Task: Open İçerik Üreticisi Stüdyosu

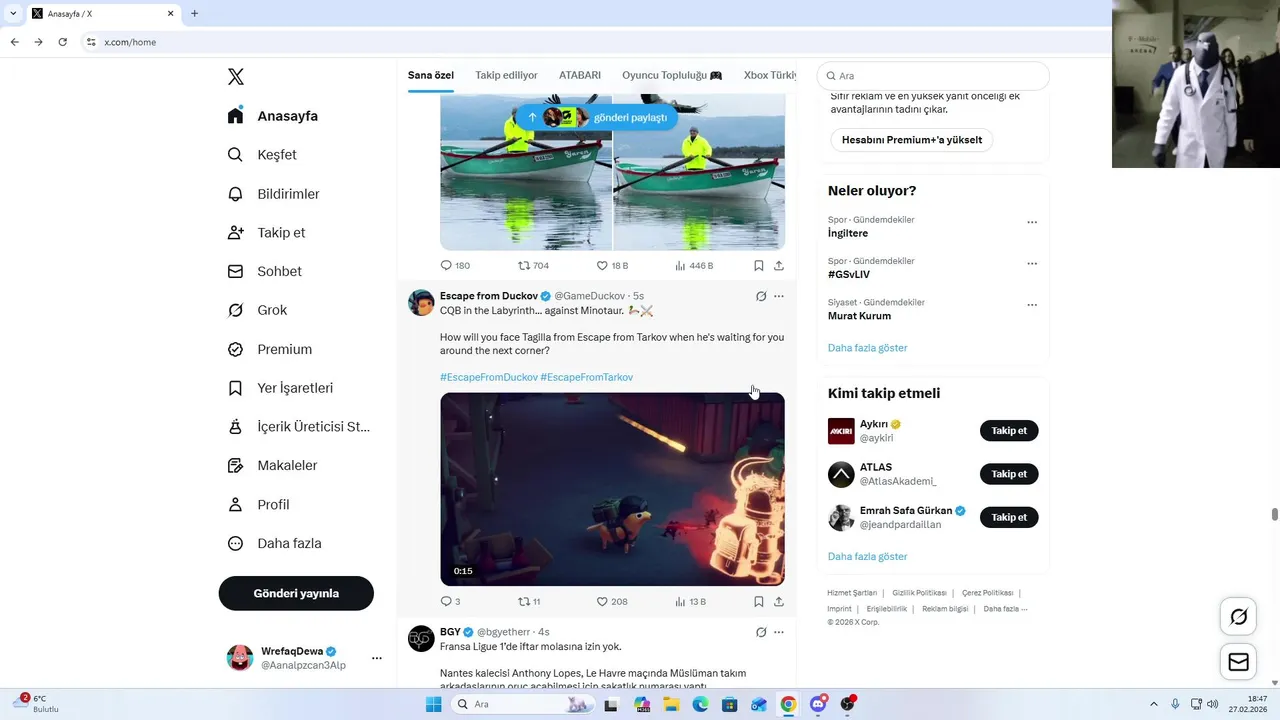Action: [x=299, y=427]
